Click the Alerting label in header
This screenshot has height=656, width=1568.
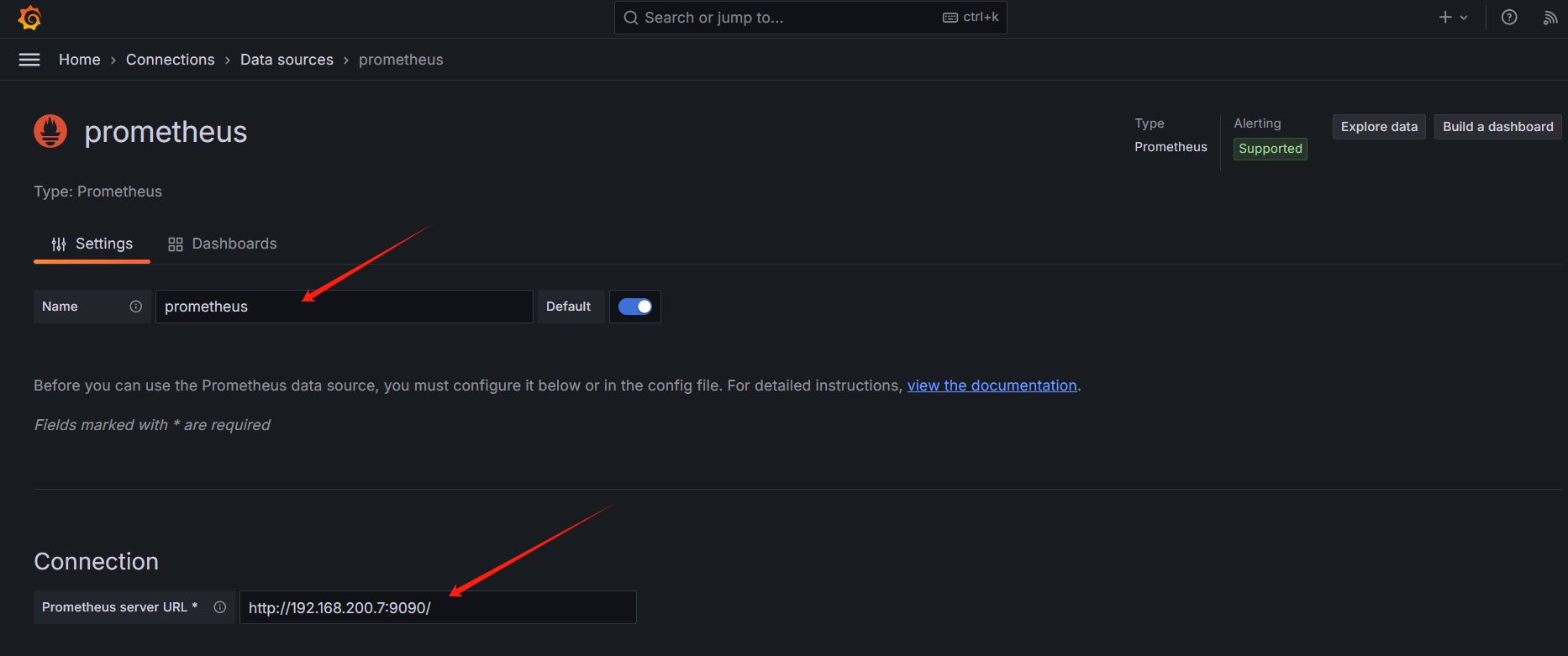[1257, 123]
